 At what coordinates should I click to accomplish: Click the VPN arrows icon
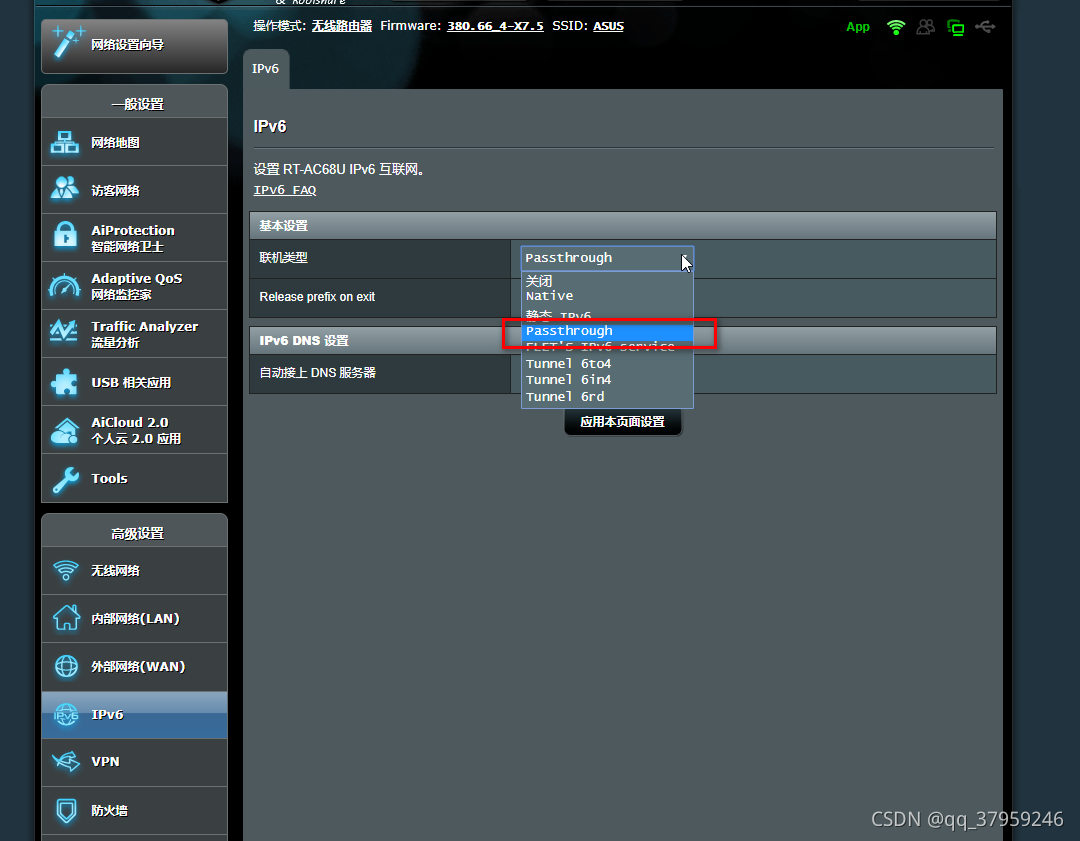(66, 761)
